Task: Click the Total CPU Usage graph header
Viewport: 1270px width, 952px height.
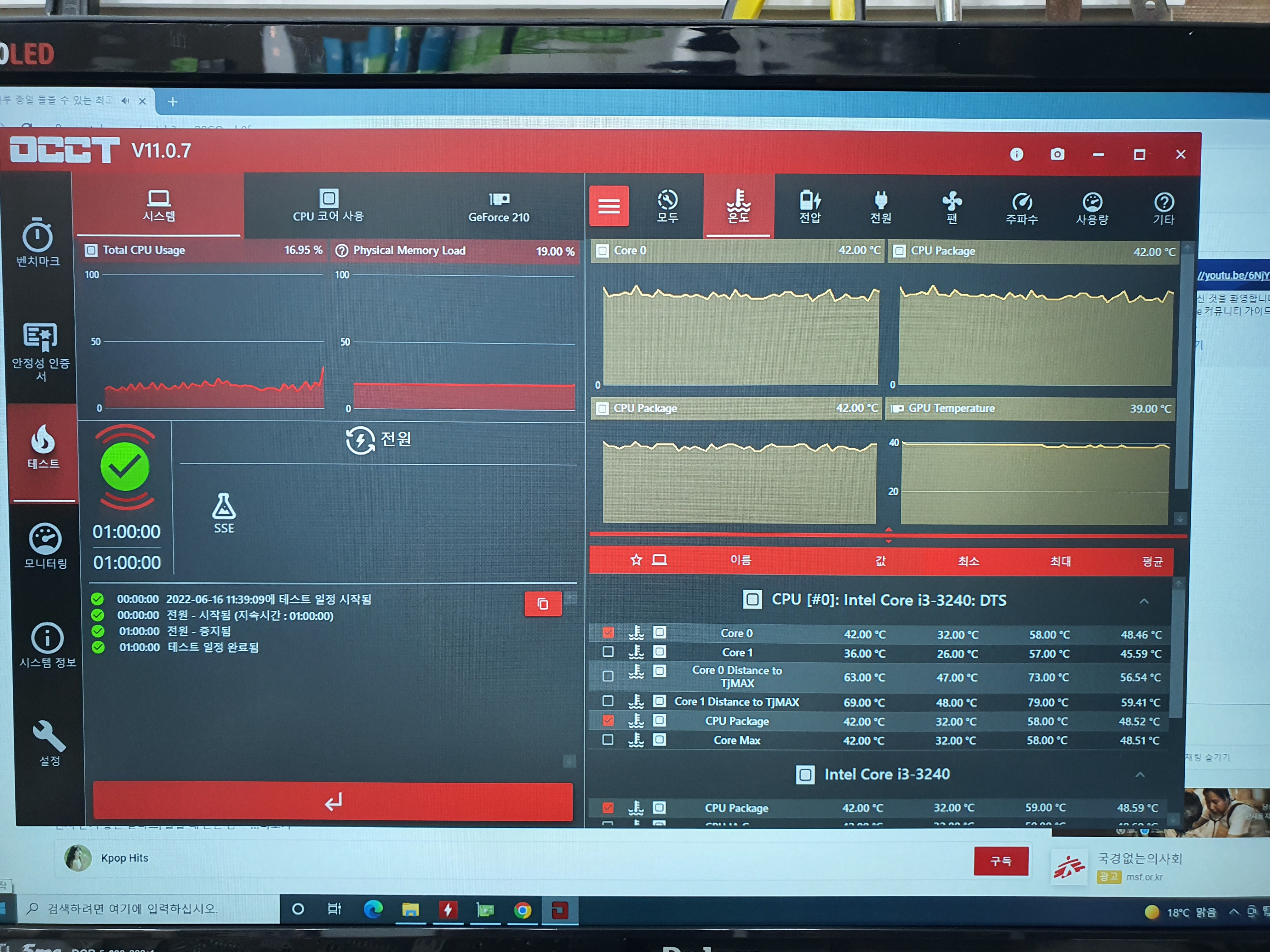Action: point(204,250)
